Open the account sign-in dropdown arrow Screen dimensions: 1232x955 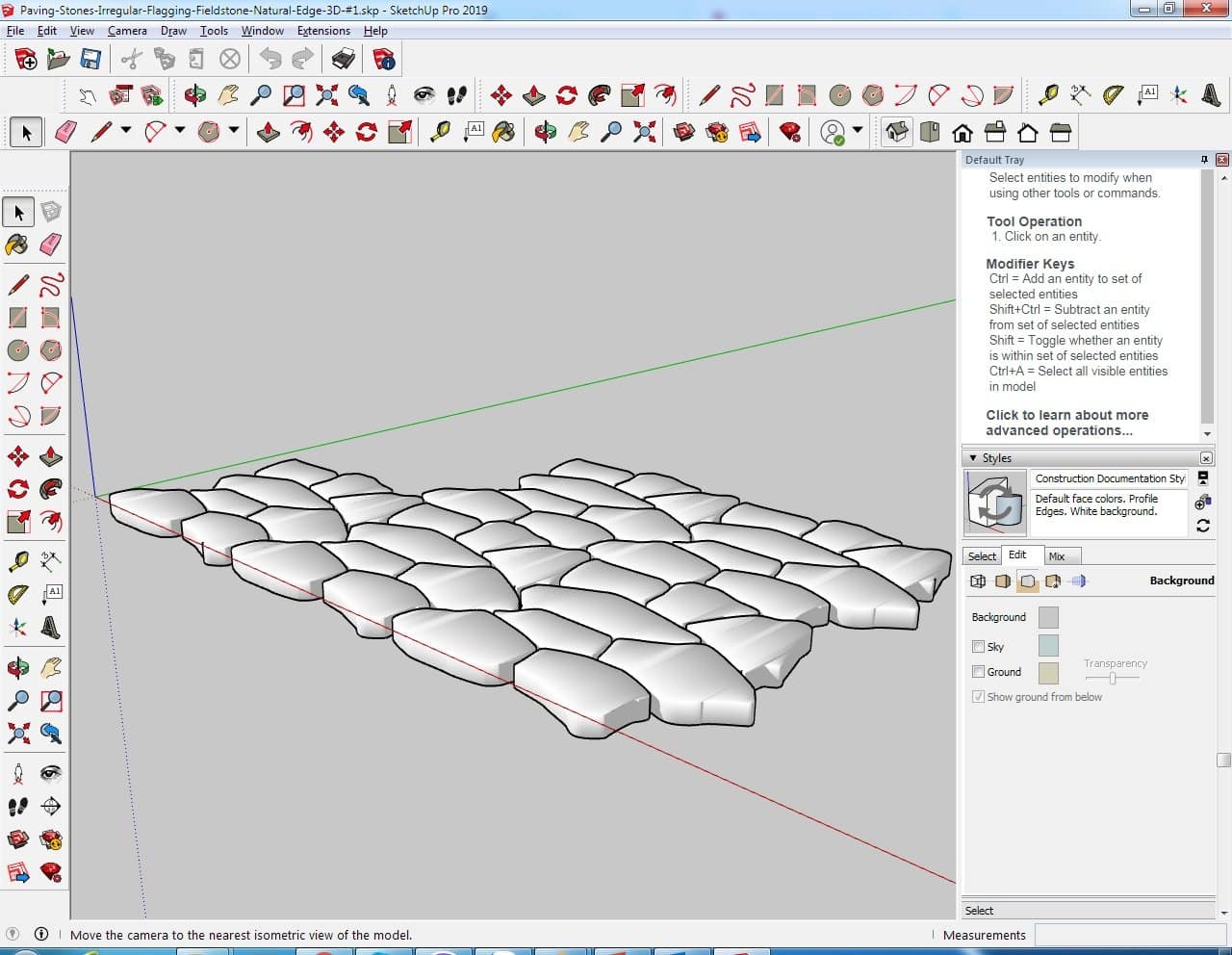tap(858, 131)
